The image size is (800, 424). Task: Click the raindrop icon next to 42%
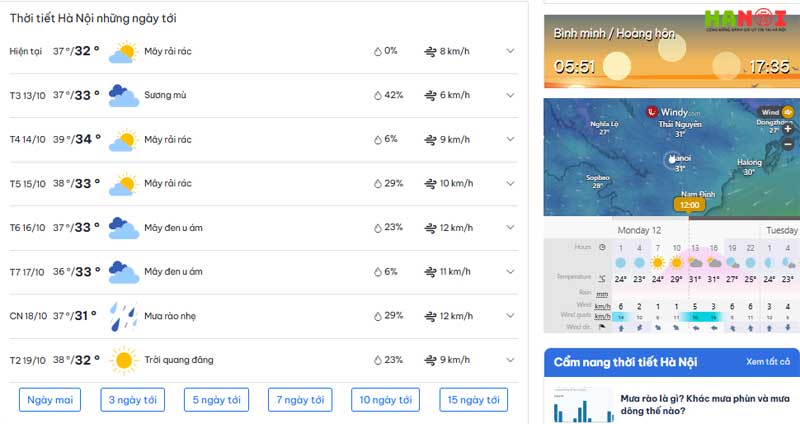[x=378, y=95]
